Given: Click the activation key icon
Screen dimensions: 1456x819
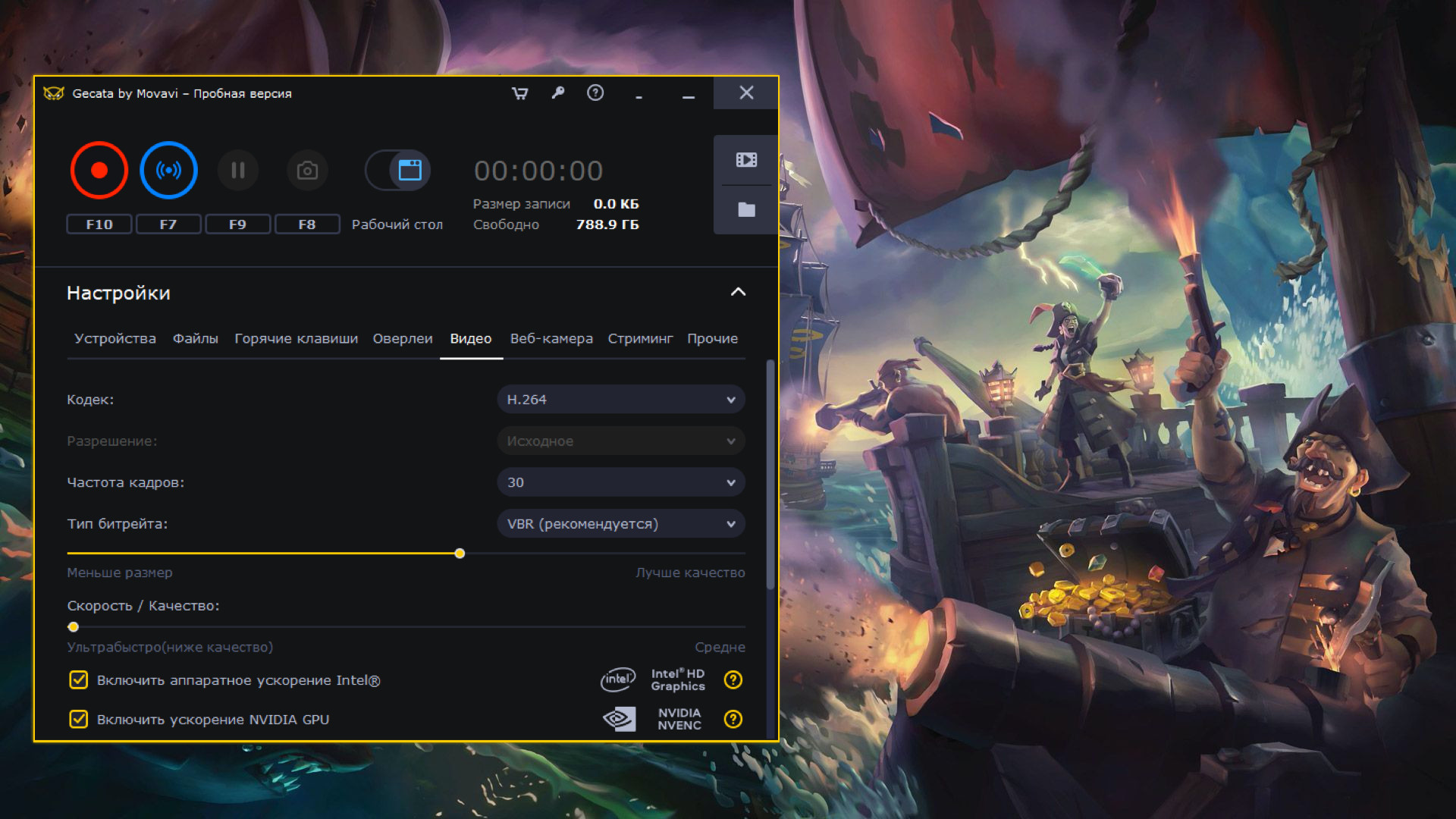Looking at the screenshot, I should coord(558,93).
